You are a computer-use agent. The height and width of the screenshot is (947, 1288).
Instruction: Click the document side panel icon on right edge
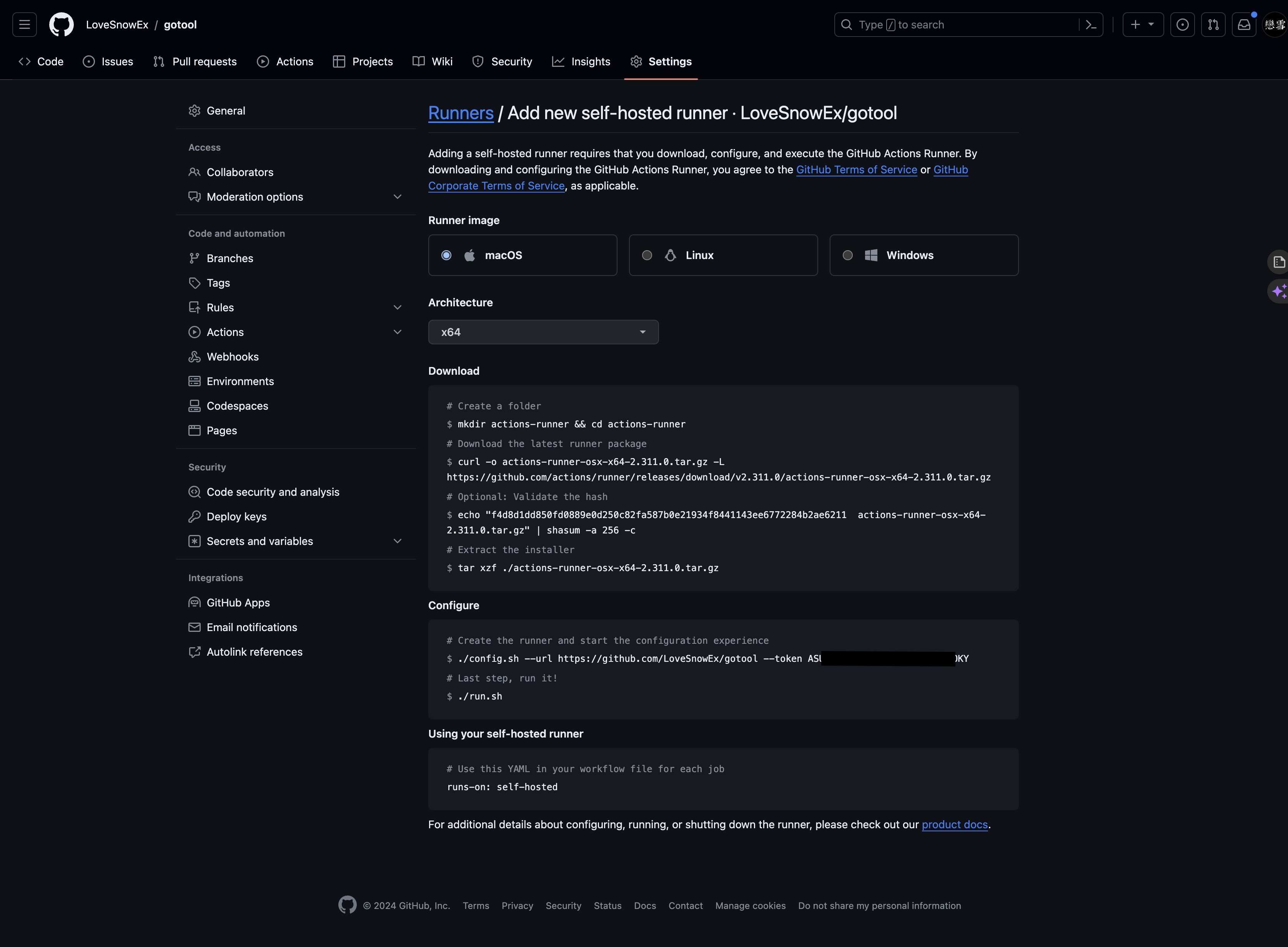click(x=1279, y=262)
